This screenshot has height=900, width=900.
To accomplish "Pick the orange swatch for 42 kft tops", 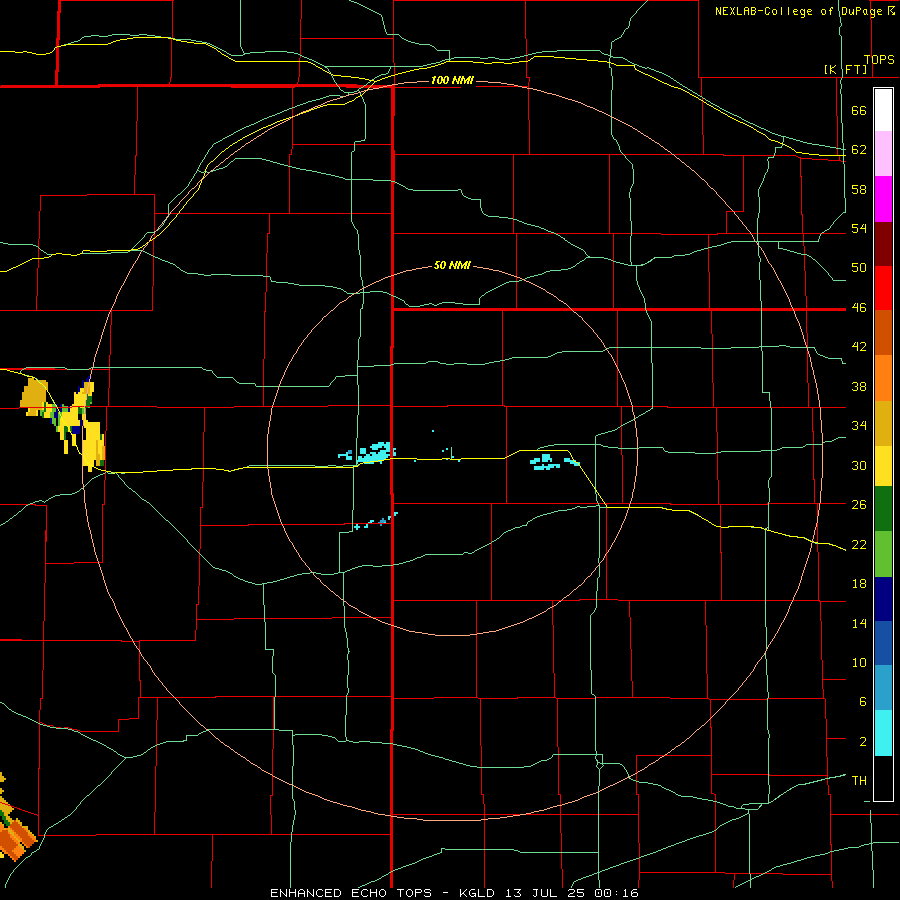I will (883, 378).
